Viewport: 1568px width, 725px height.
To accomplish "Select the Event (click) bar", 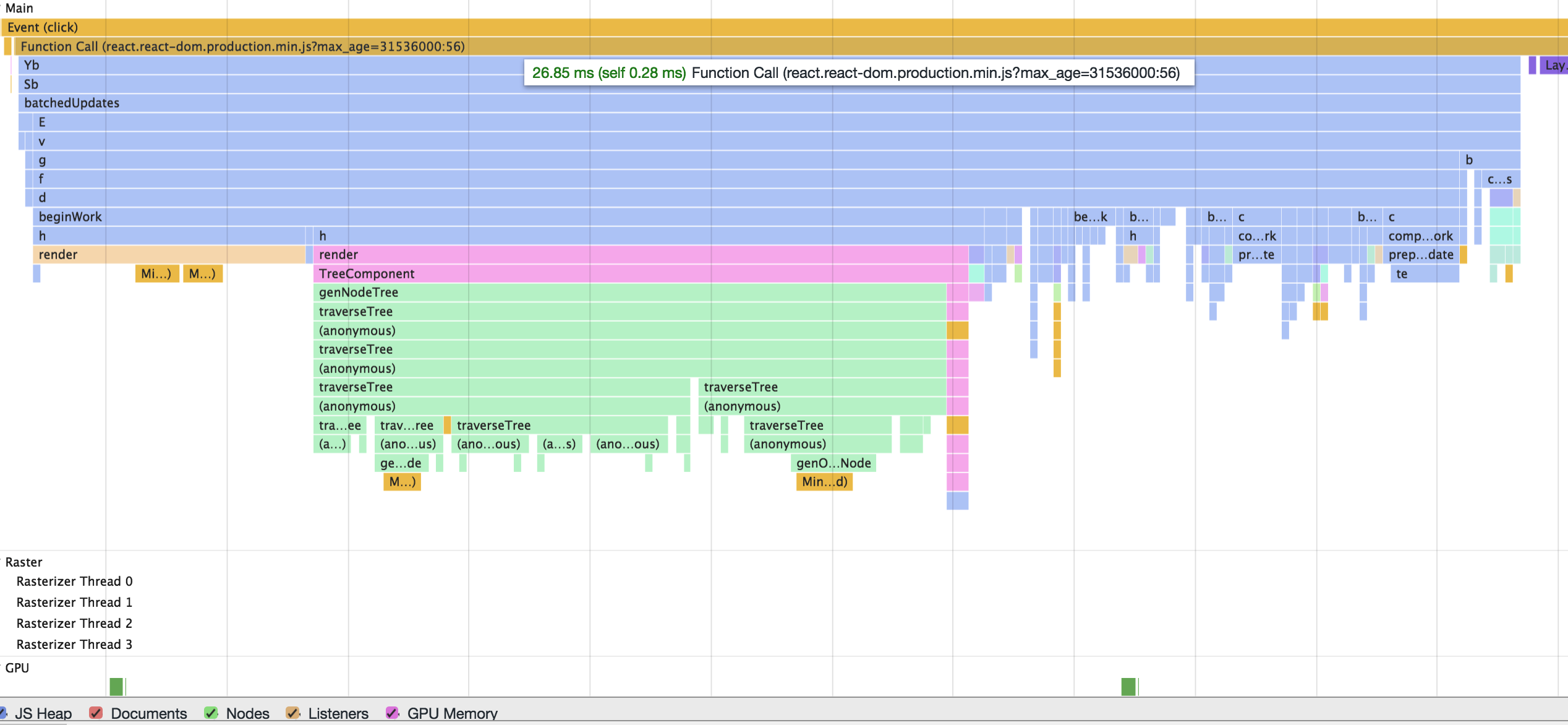I will [784, 27].
